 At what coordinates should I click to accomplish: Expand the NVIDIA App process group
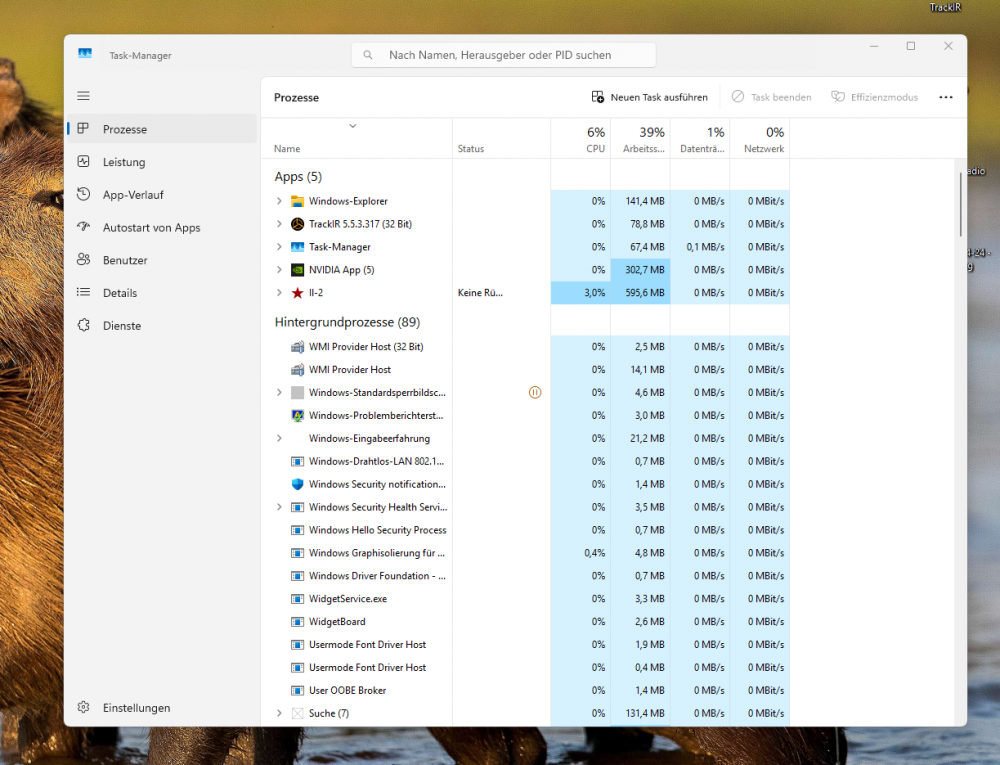point(279,270)
